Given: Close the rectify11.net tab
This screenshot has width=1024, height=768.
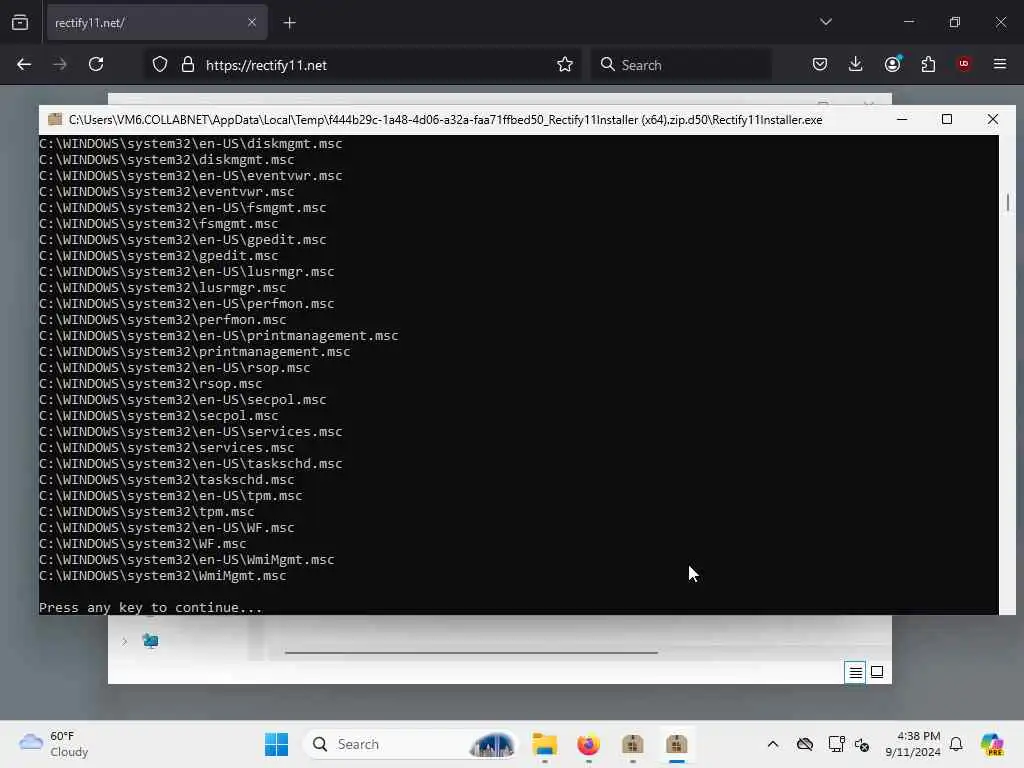Looking at the screenshot, I should pyautogui.click(x=252, y=23).
